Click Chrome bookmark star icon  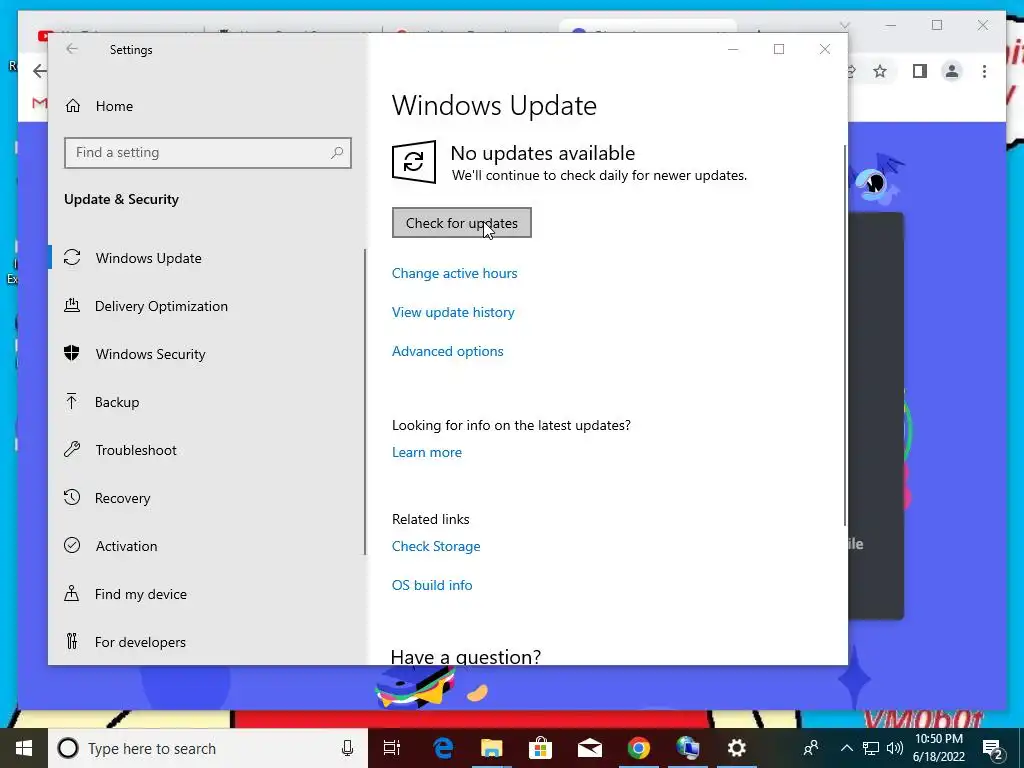880,71
